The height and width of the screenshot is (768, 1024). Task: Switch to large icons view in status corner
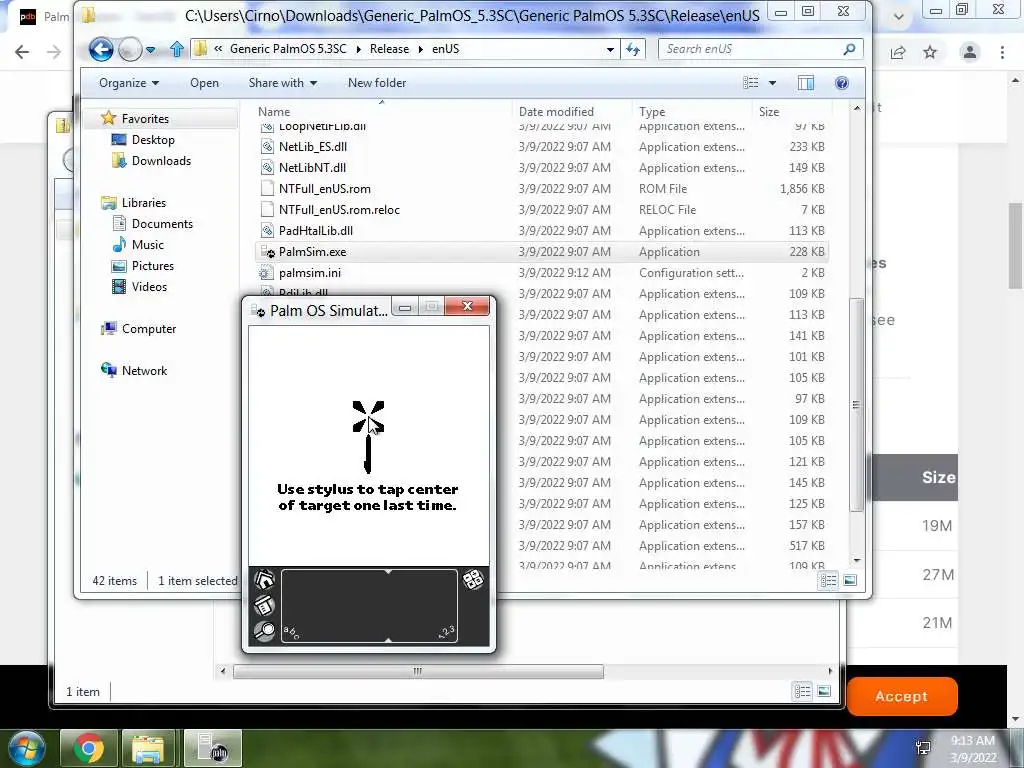click(x=850, y=580)
